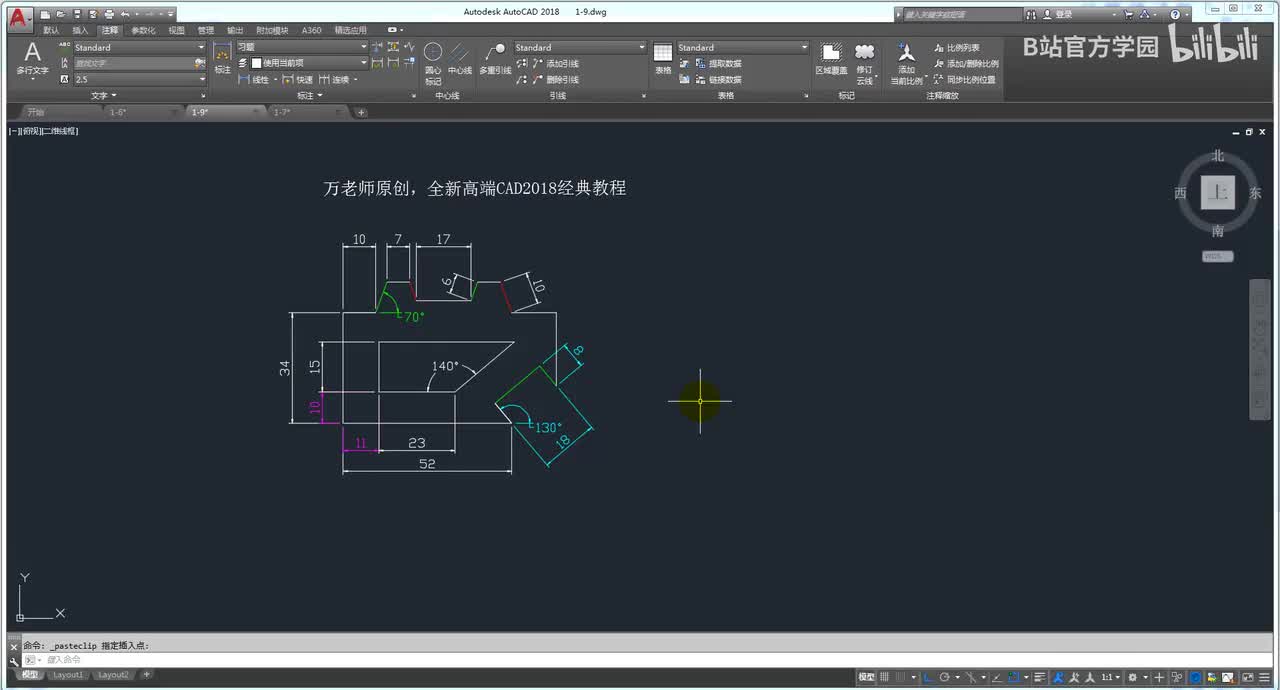Click the Continue dimension (连续) tool
1280x690 pixels.
(x=335, y=80)
